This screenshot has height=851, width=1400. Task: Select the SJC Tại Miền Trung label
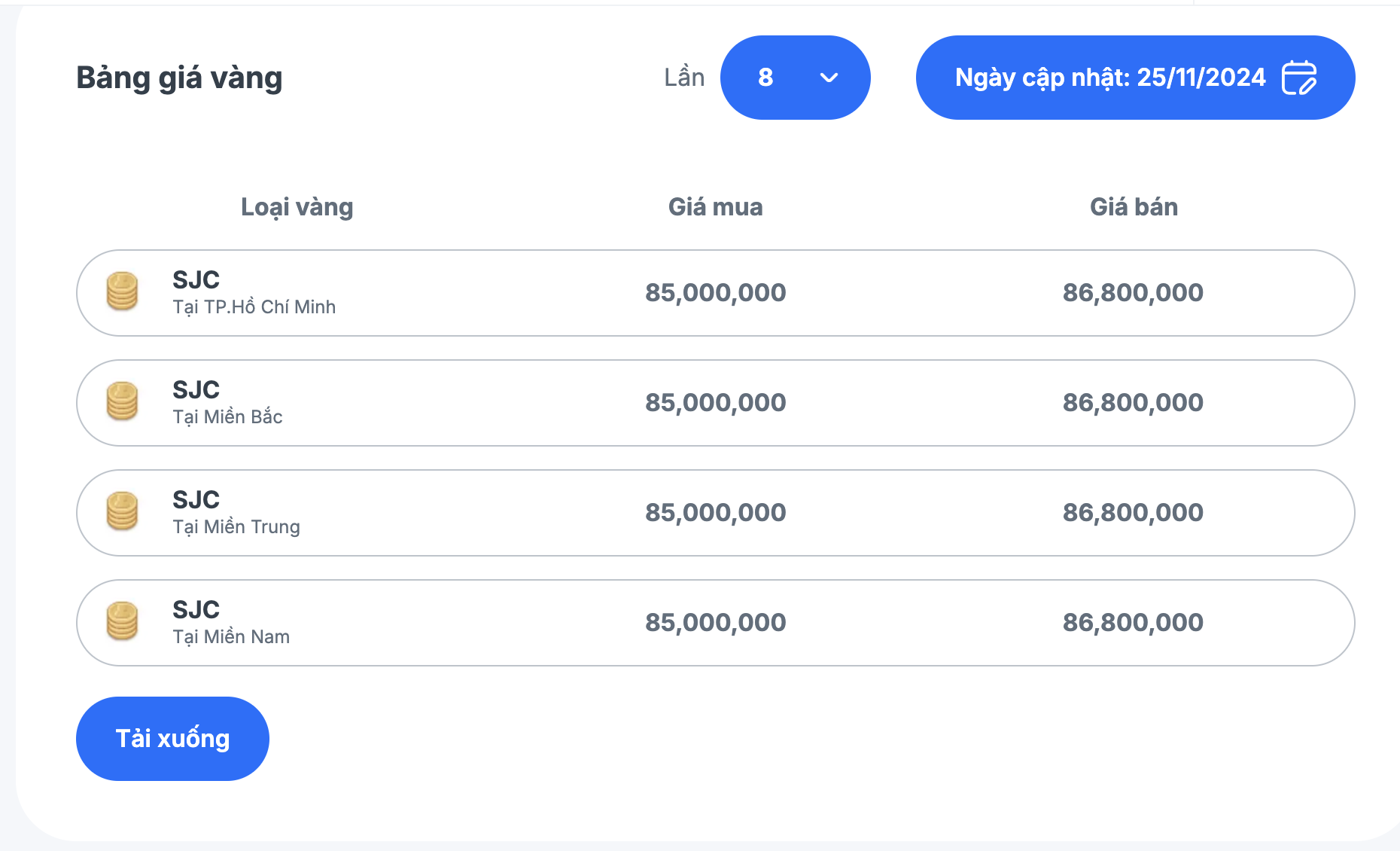(236, 513)
